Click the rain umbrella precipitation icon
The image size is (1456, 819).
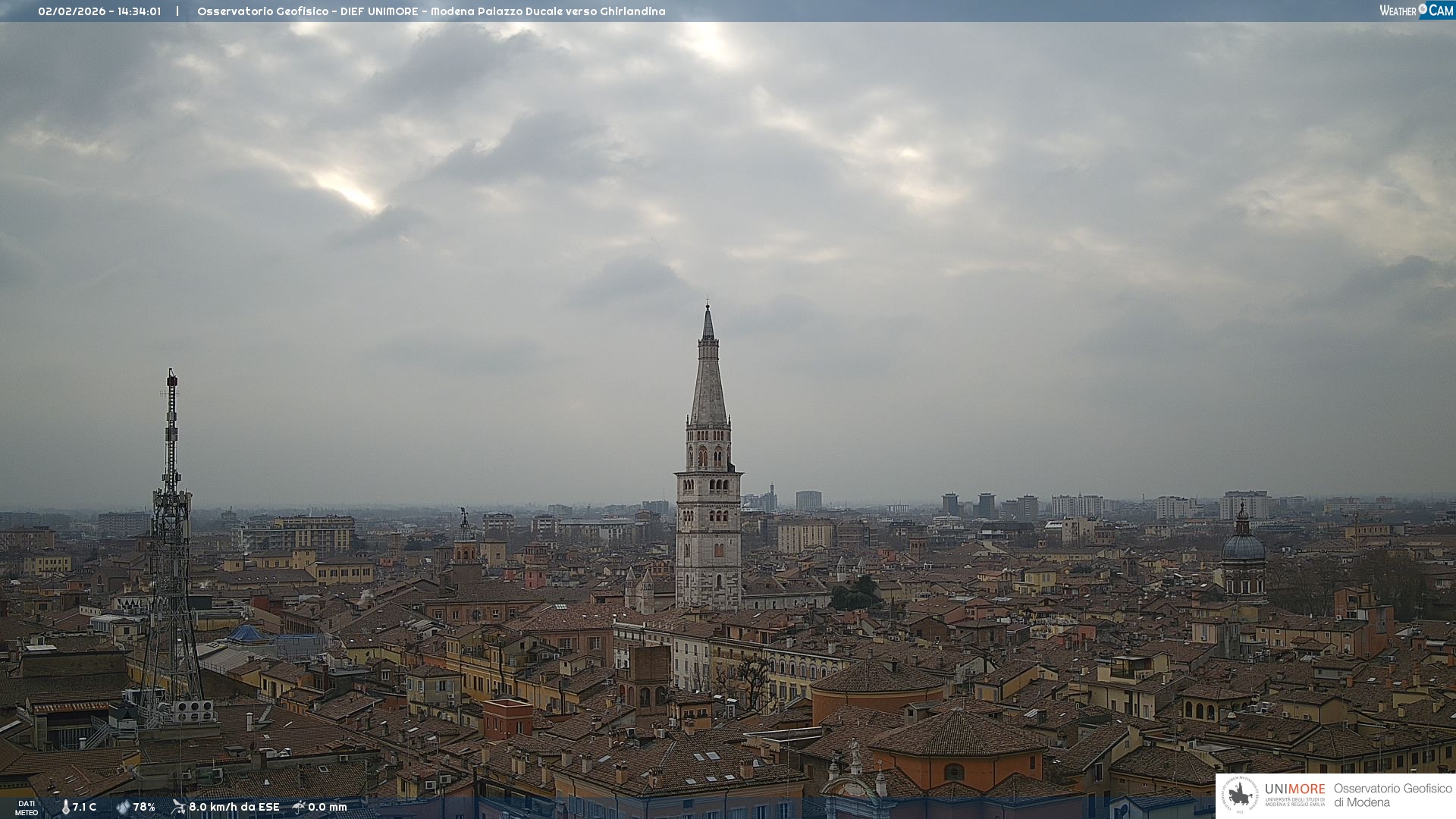pyautogui.click(x=299, y=807)
